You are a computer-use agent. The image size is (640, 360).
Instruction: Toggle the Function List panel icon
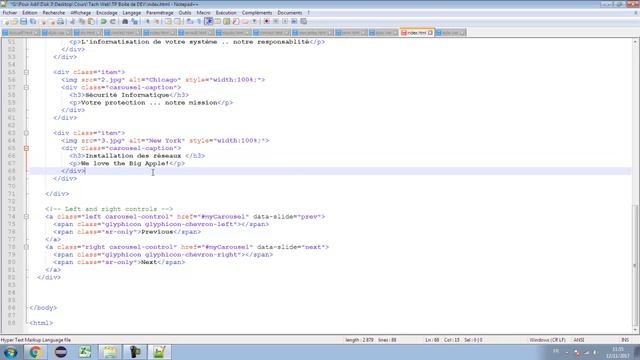[236, 21]
